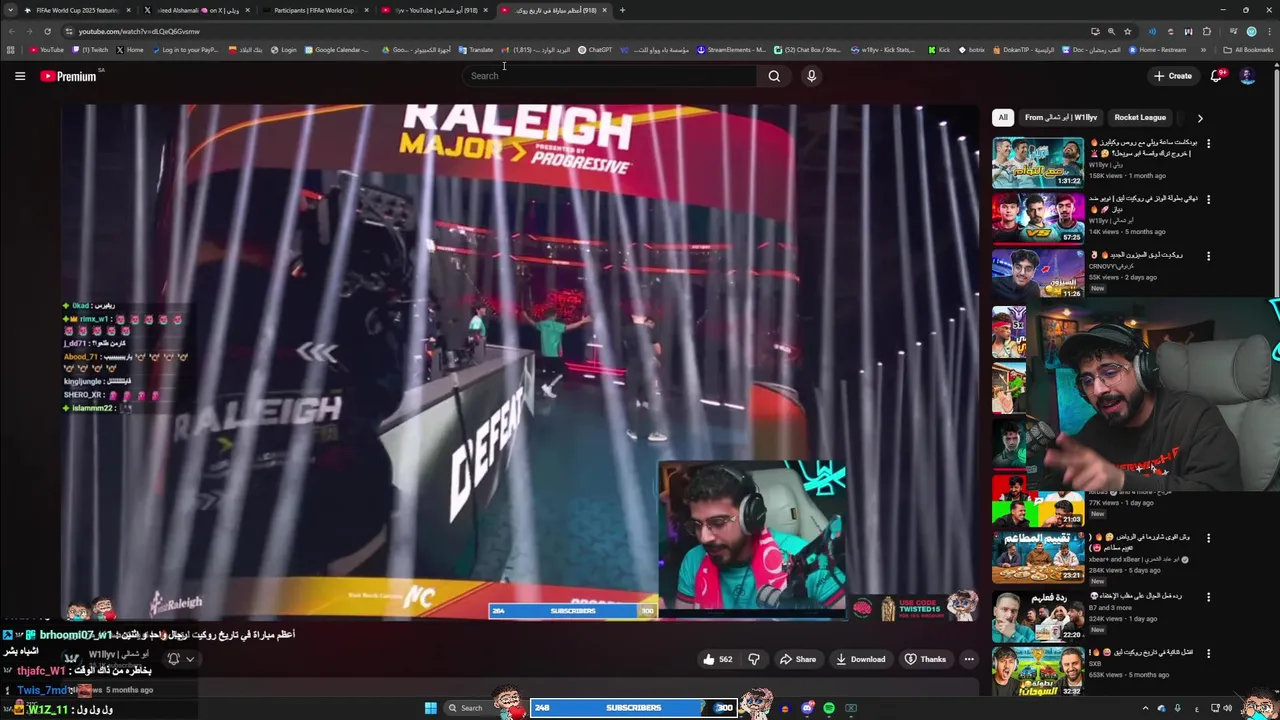Open thumbnail of the 23:21 video
The image size is (1280, 720).
pyautogui.click(x=1038, y=557)
